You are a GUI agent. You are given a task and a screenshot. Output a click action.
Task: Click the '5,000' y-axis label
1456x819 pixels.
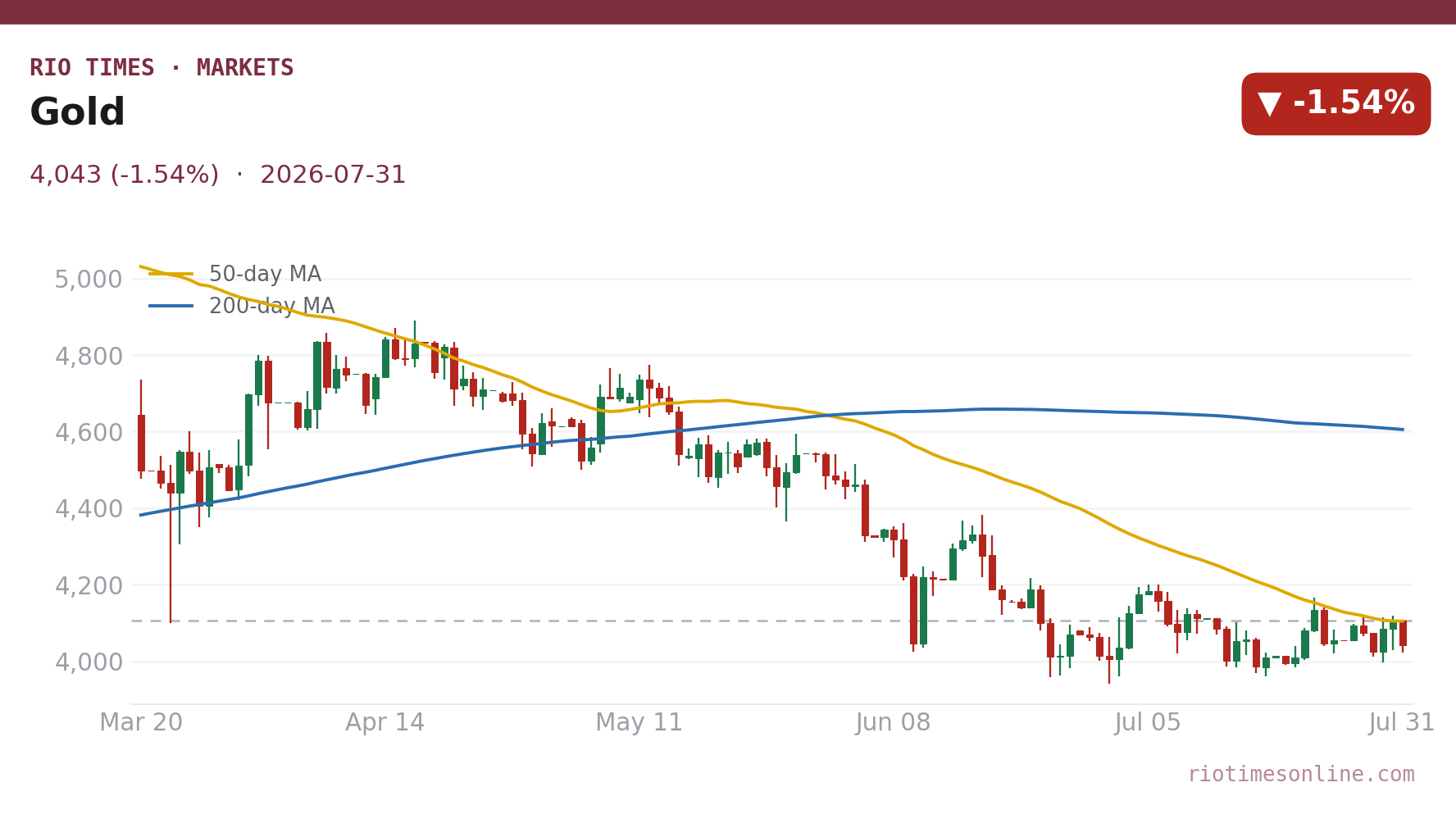(89, 280)
